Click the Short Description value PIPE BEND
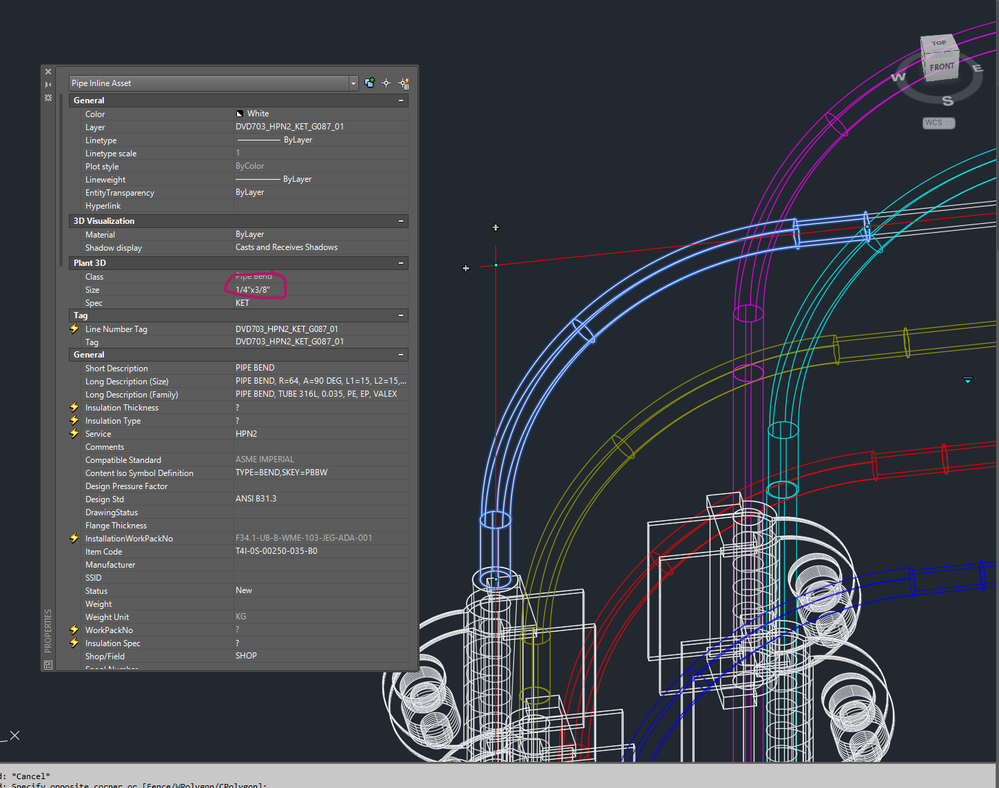Screen dimensions: 999x788 pyautogui.click(x=255, y=368)
